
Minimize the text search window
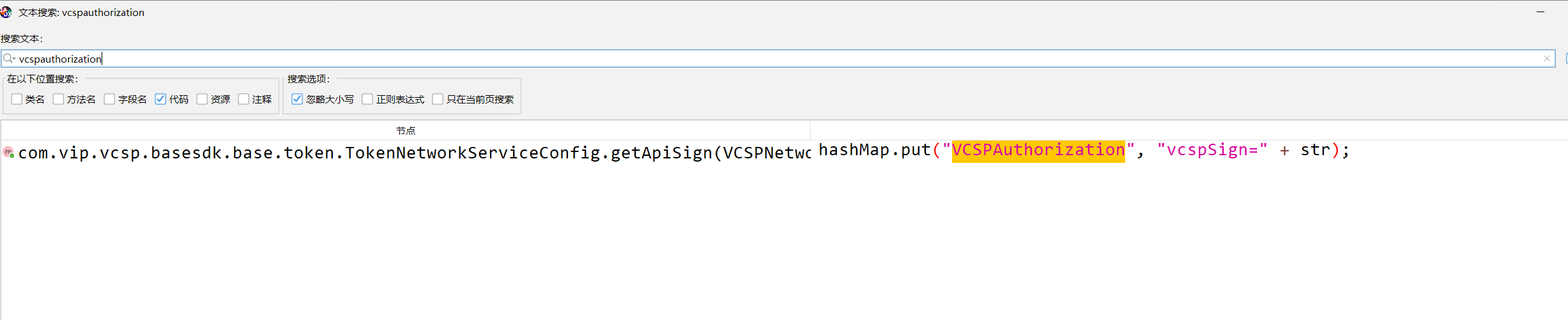[1541, 12]
